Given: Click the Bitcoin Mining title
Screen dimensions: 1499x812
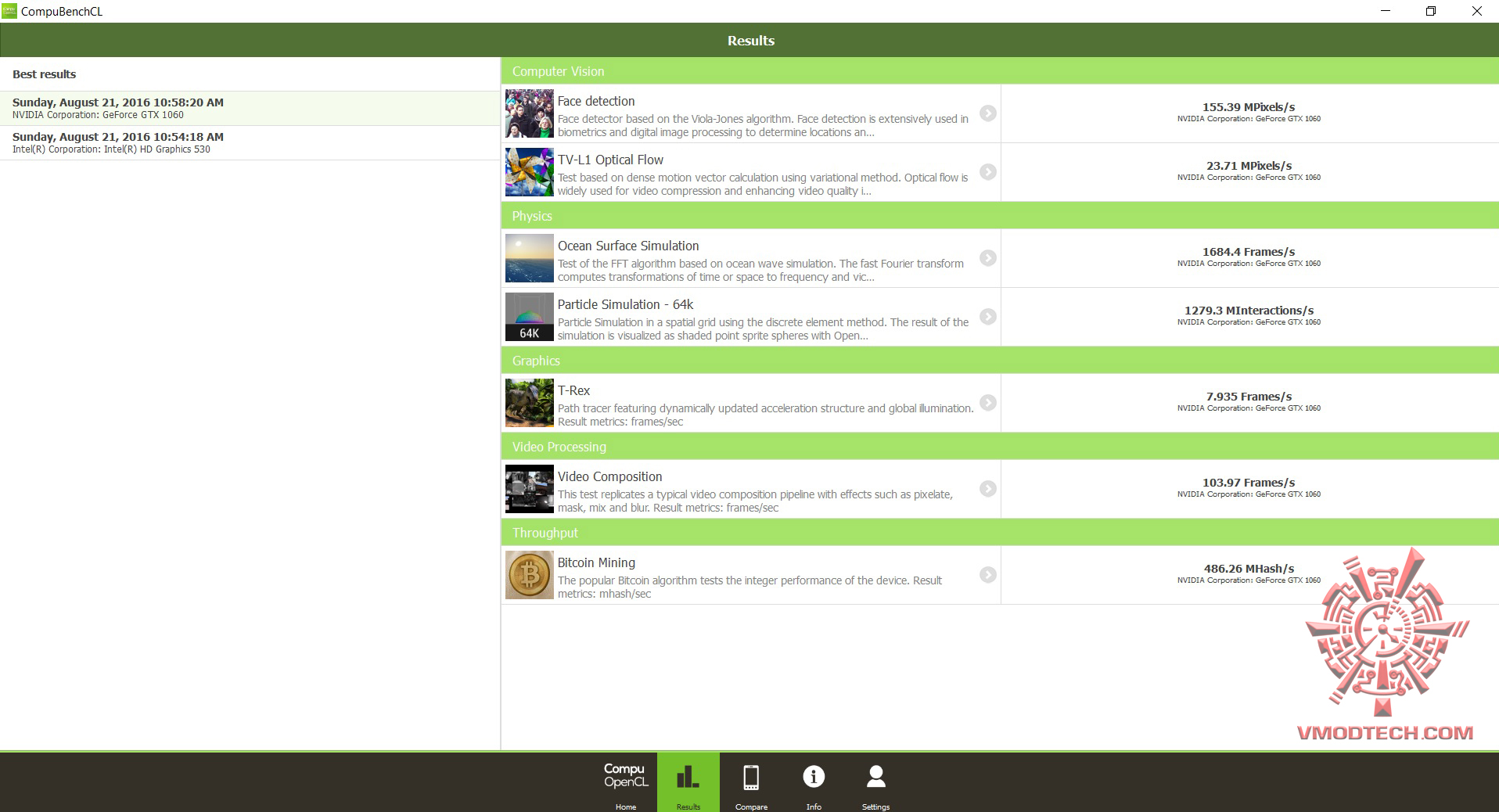Looking at the screenshot, I should click(x=596, y=562).
